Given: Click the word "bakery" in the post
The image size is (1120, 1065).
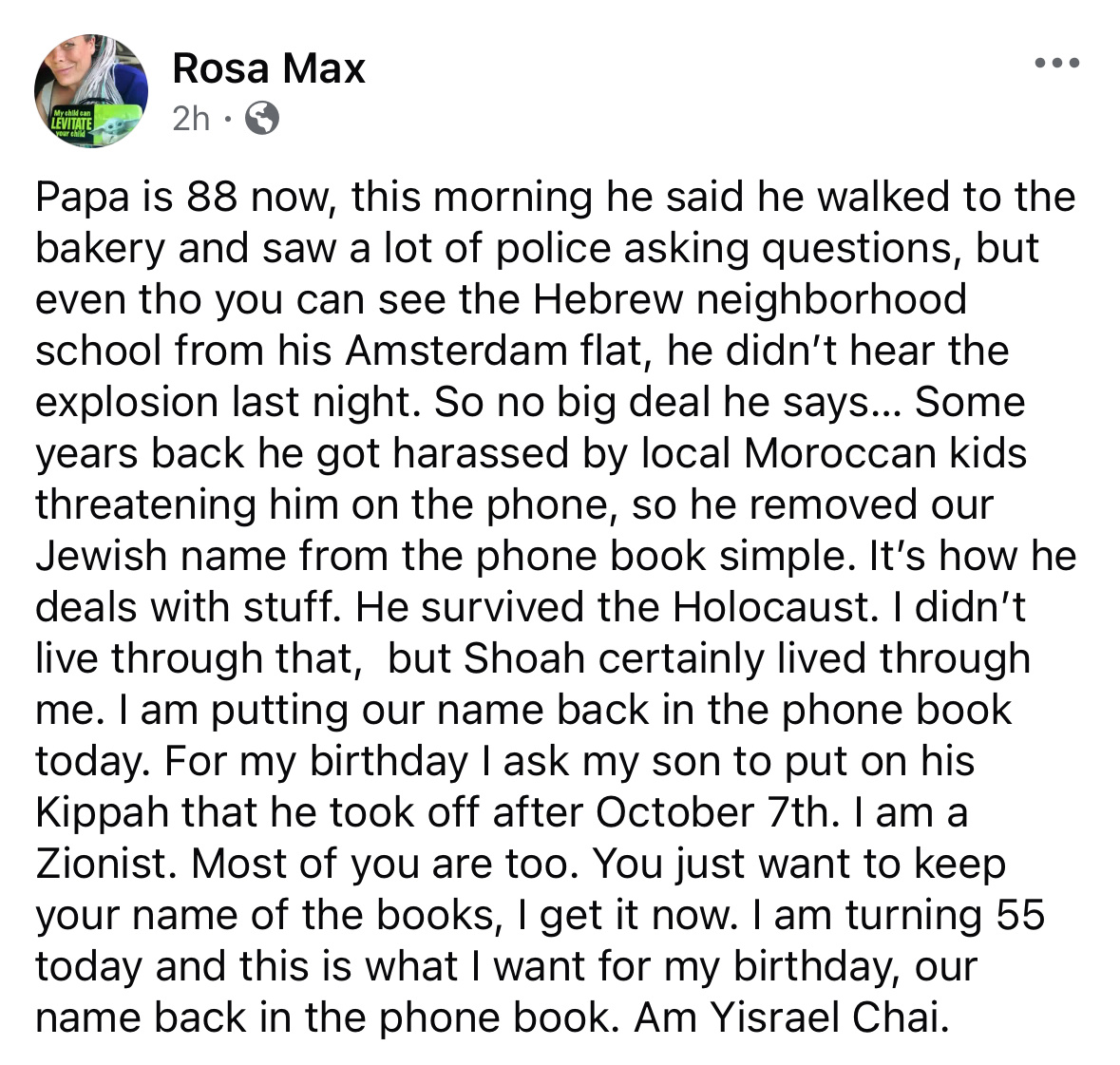Looking at the screenshot, I should tap(100, 248).
